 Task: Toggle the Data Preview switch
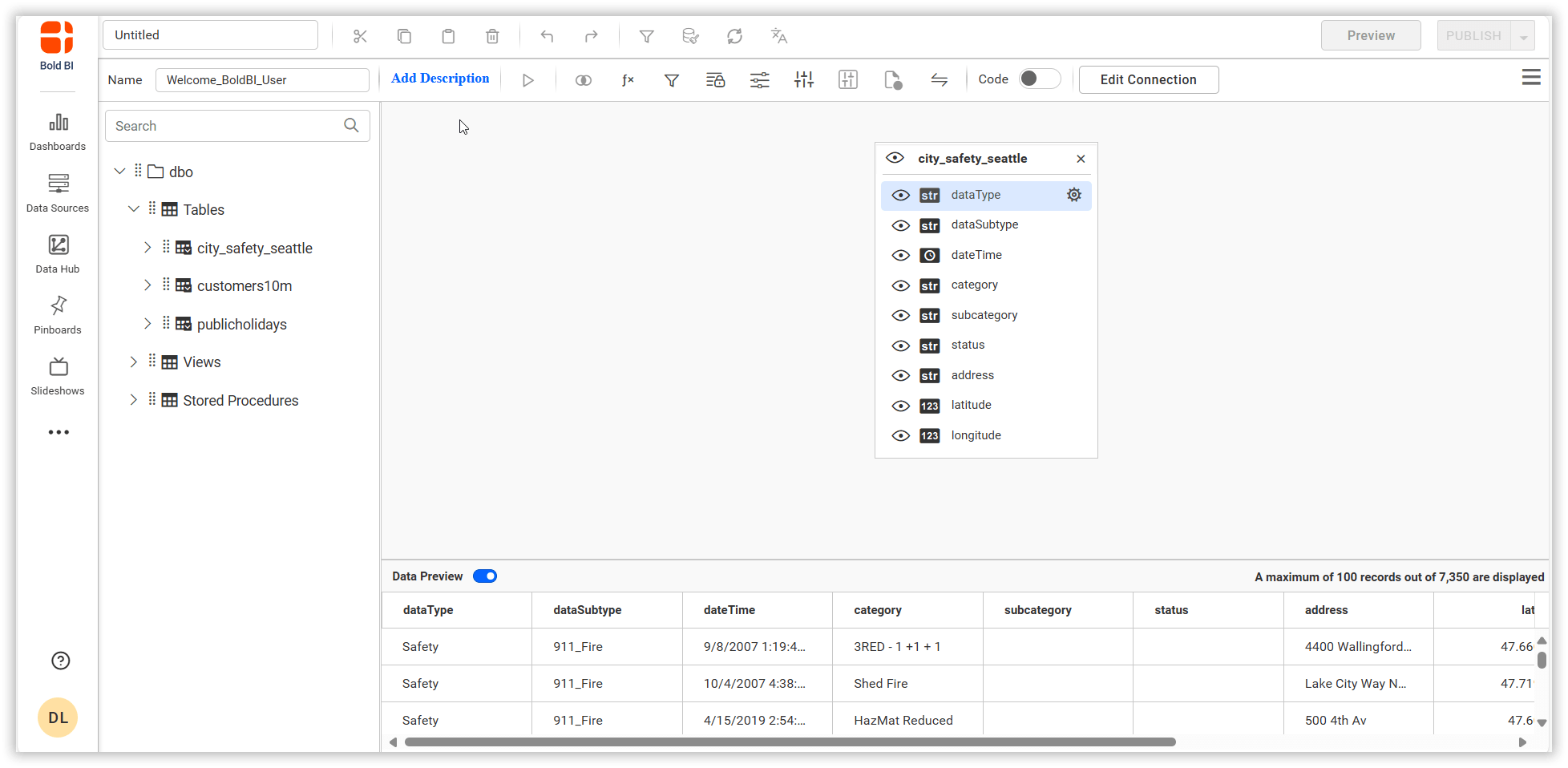click(x=485, y=576)
